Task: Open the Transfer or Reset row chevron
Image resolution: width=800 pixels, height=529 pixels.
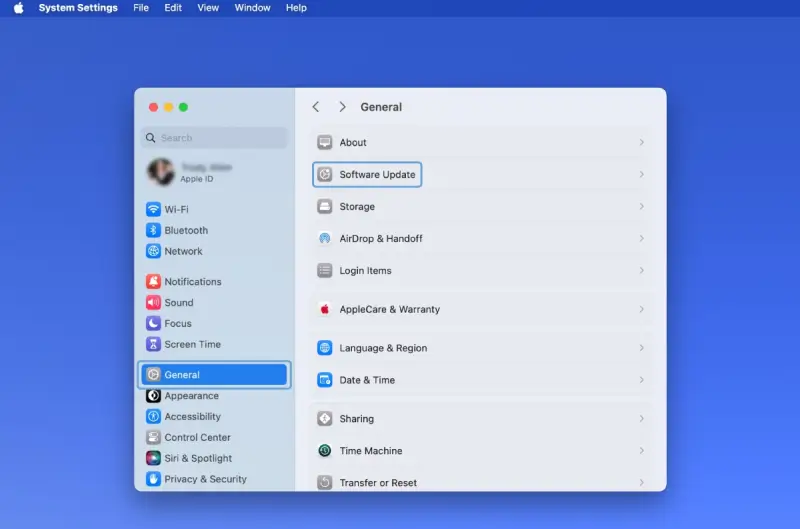Action: point(641,483)
